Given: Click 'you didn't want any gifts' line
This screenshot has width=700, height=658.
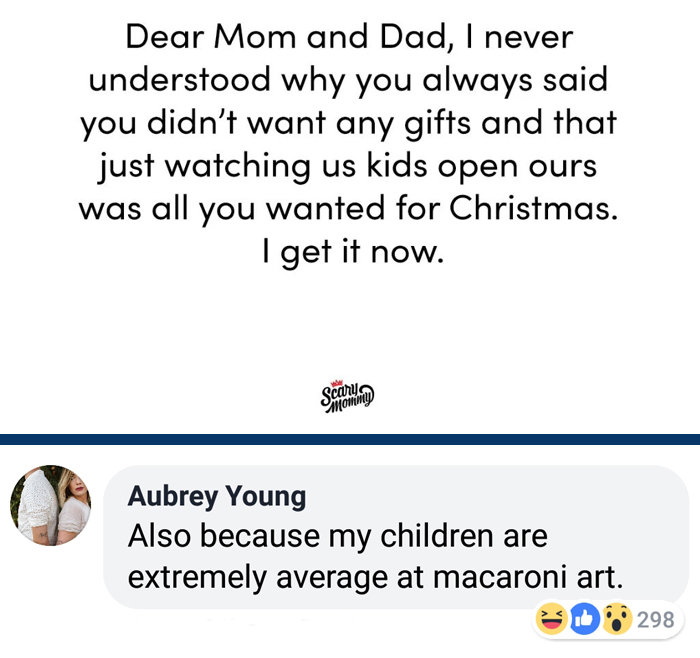Looking at the screenshot, I should (x=348, y=124).
